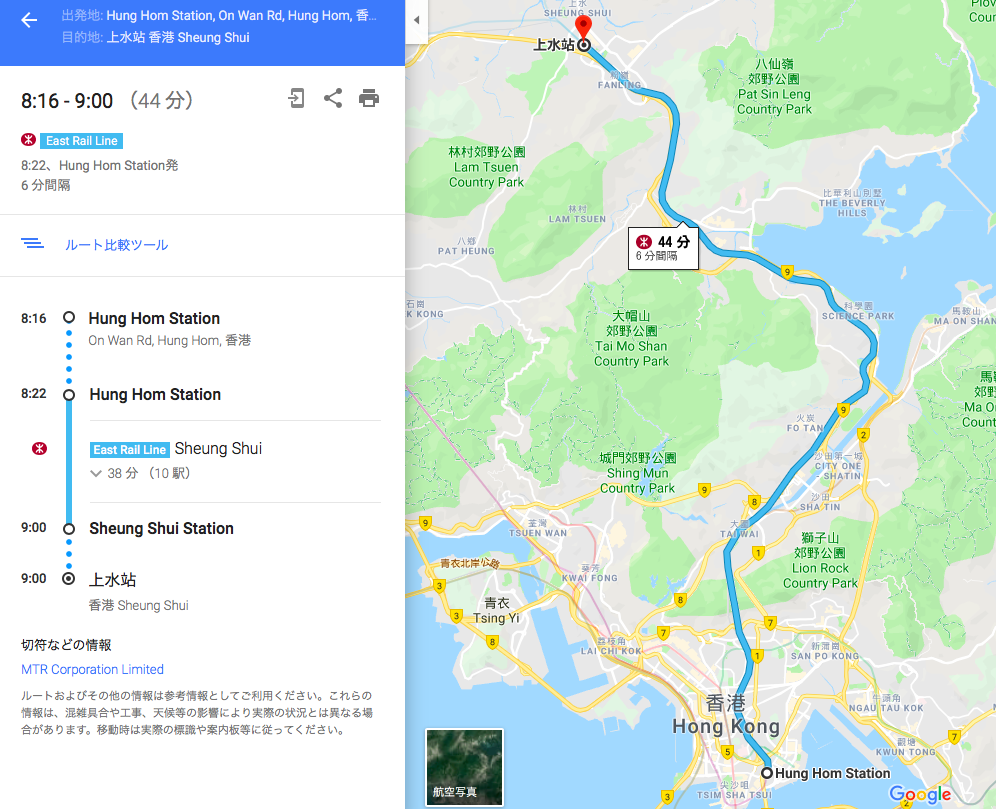
Task: Switch to aerial photo (航空写真) view
Action: [464, 767]
